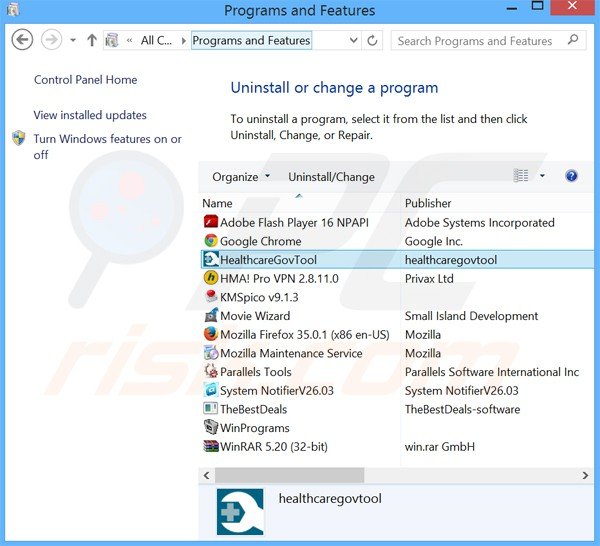This screenshot has height=546, width=600.
Task: Select the WinPrograms icon
Action: pos(211,427)
